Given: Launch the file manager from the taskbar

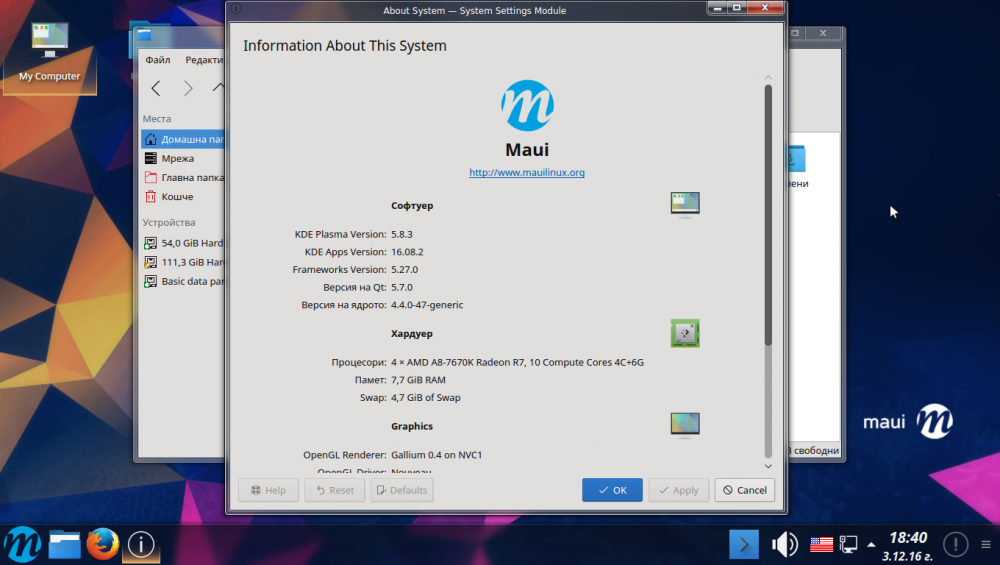Looking at the screenshot, I should click(64, 545).
